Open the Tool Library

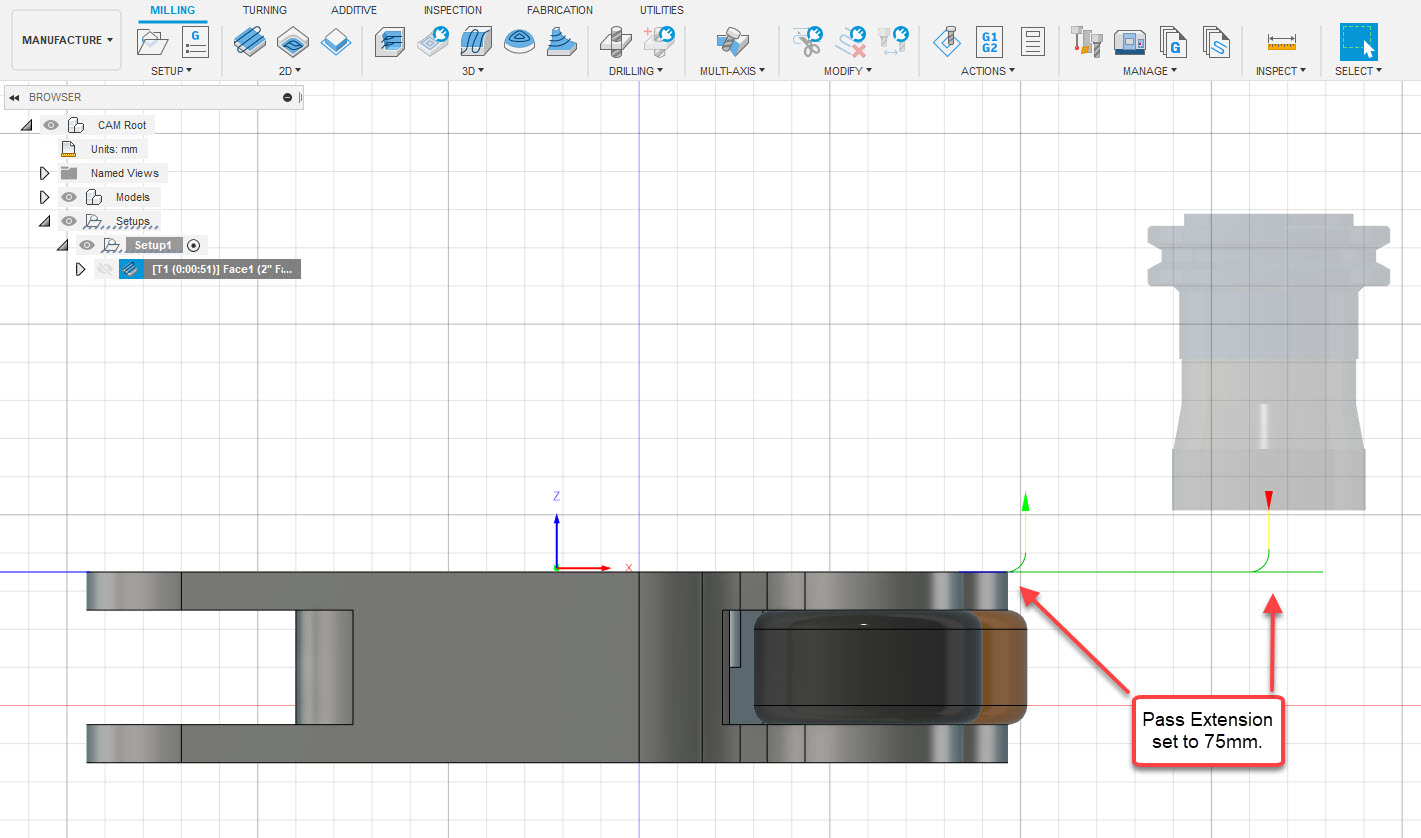[1086, 41]
